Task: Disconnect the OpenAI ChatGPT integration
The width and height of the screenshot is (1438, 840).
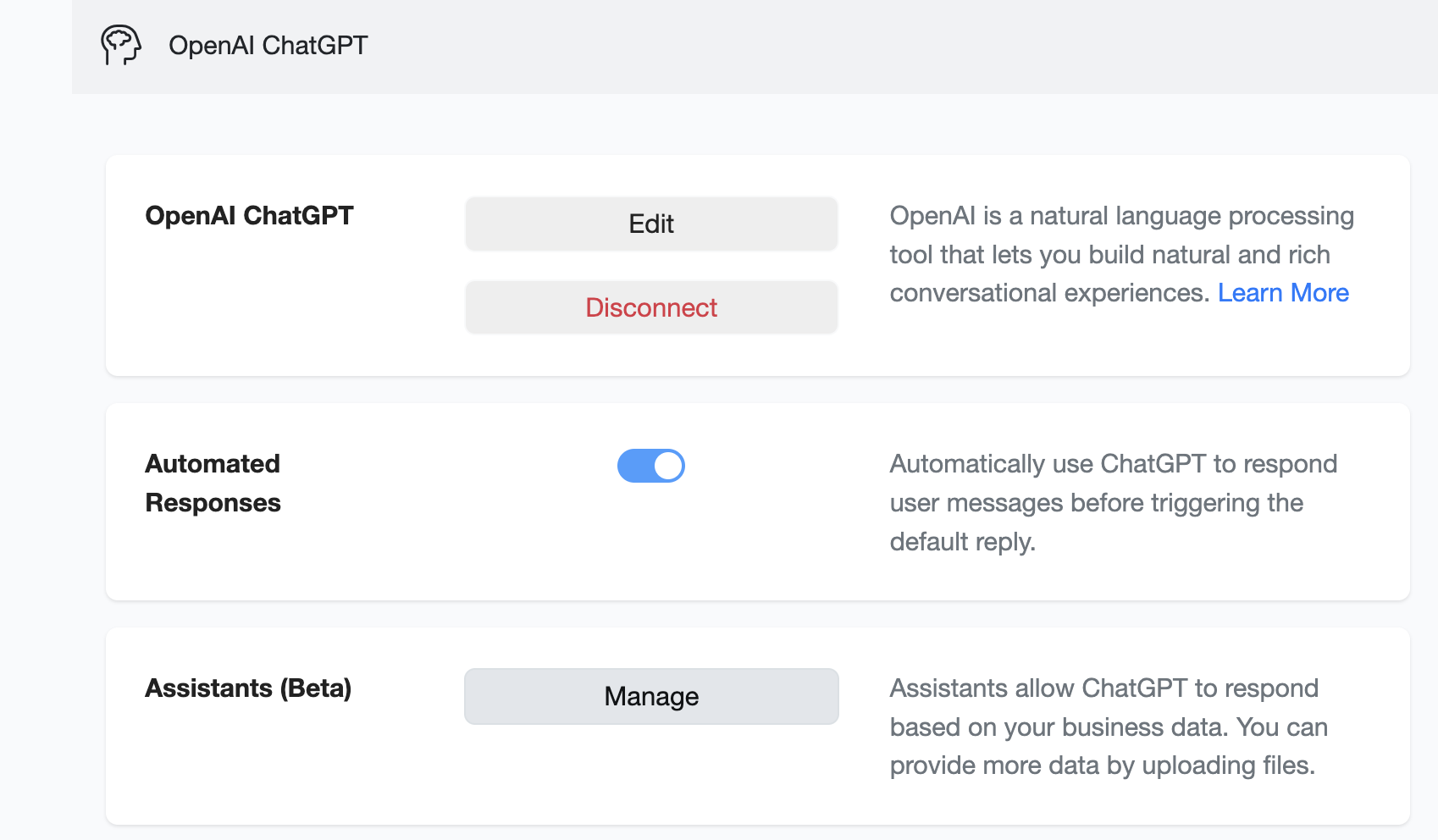Action: point(651,307)
